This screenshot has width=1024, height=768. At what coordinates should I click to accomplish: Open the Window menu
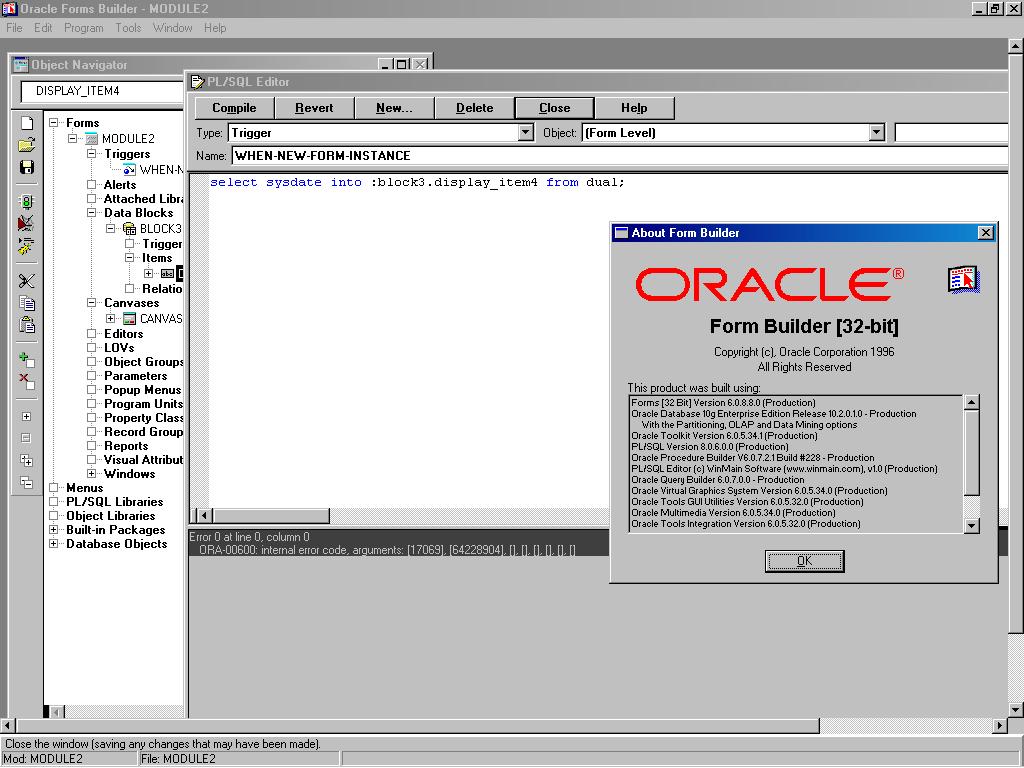172,28
